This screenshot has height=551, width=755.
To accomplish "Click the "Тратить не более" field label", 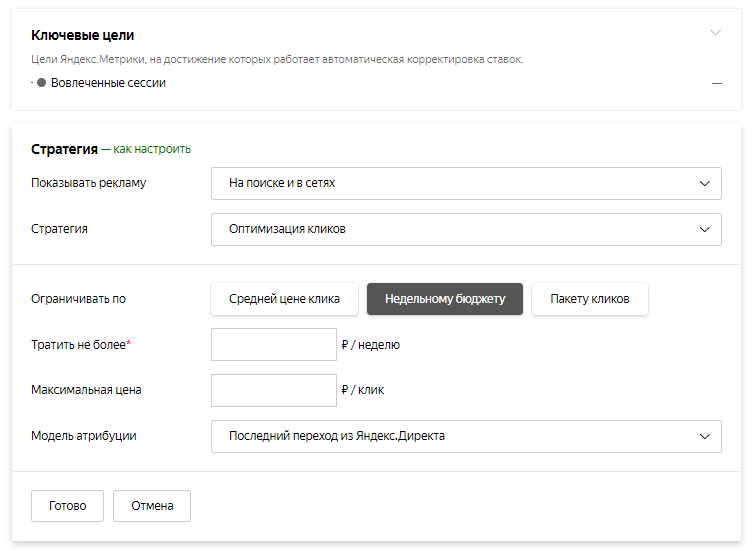I will pos(78,345).
